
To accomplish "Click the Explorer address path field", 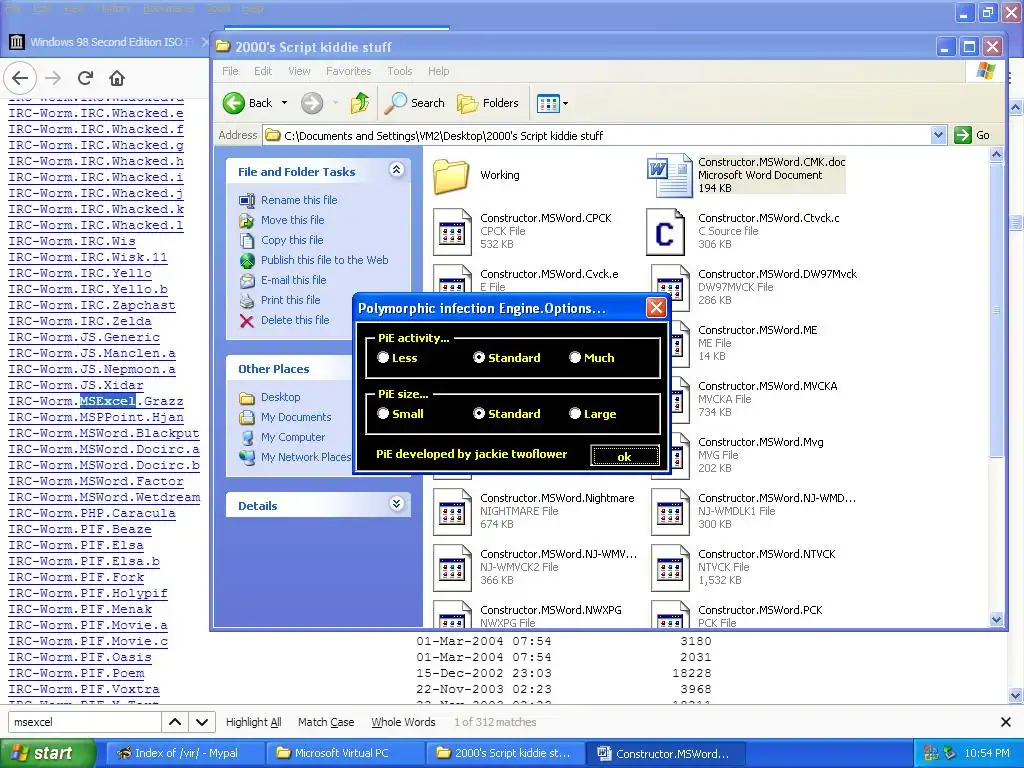I will tap(597, 135).
